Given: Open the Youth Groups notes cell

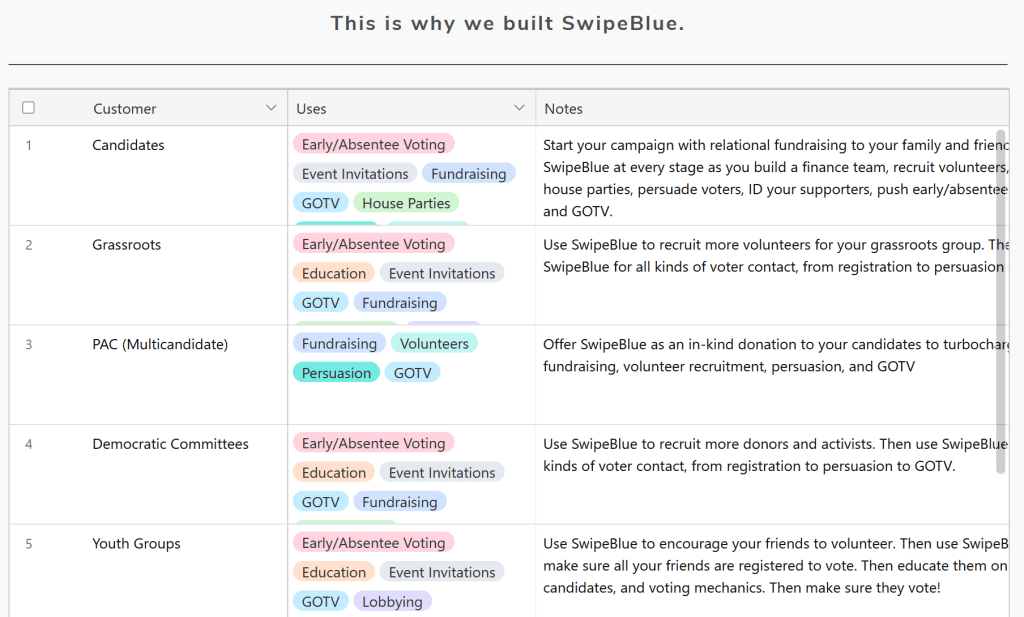Looking at the screenshot, I should click(773, 571).
